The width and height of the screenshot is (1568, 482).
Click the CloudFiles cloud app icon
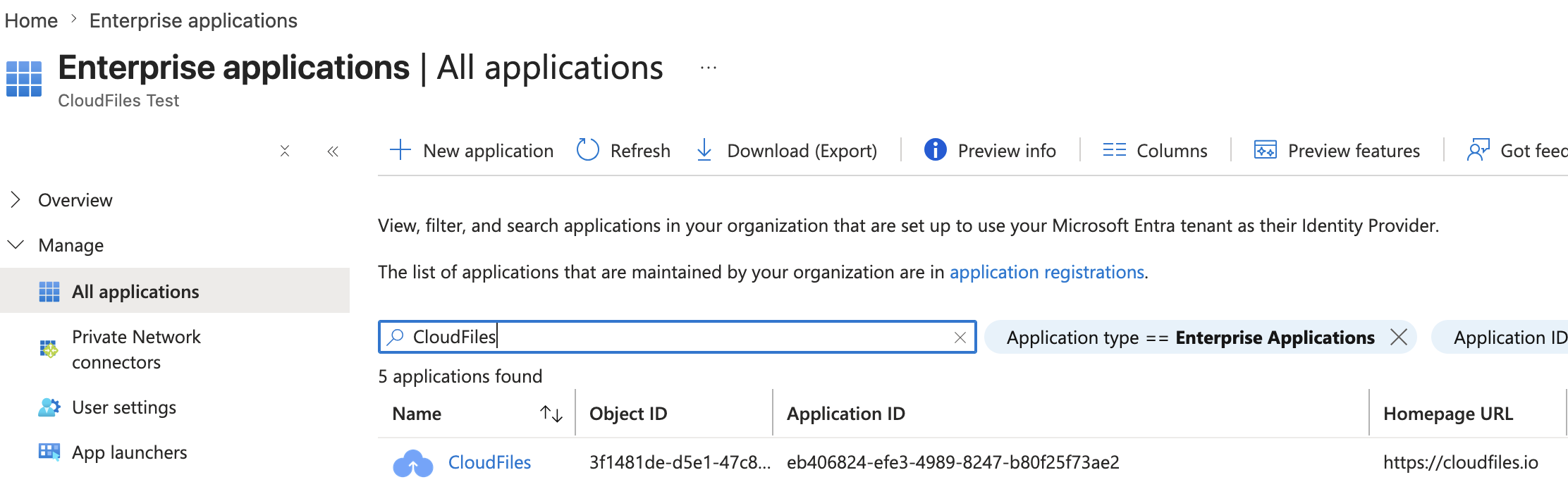[x=412, y=463]
